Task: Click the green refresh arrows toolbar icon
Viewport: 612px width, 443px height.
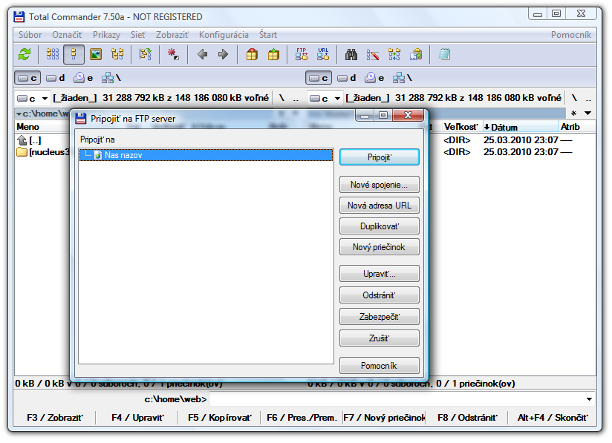Action: pos(25,54)
